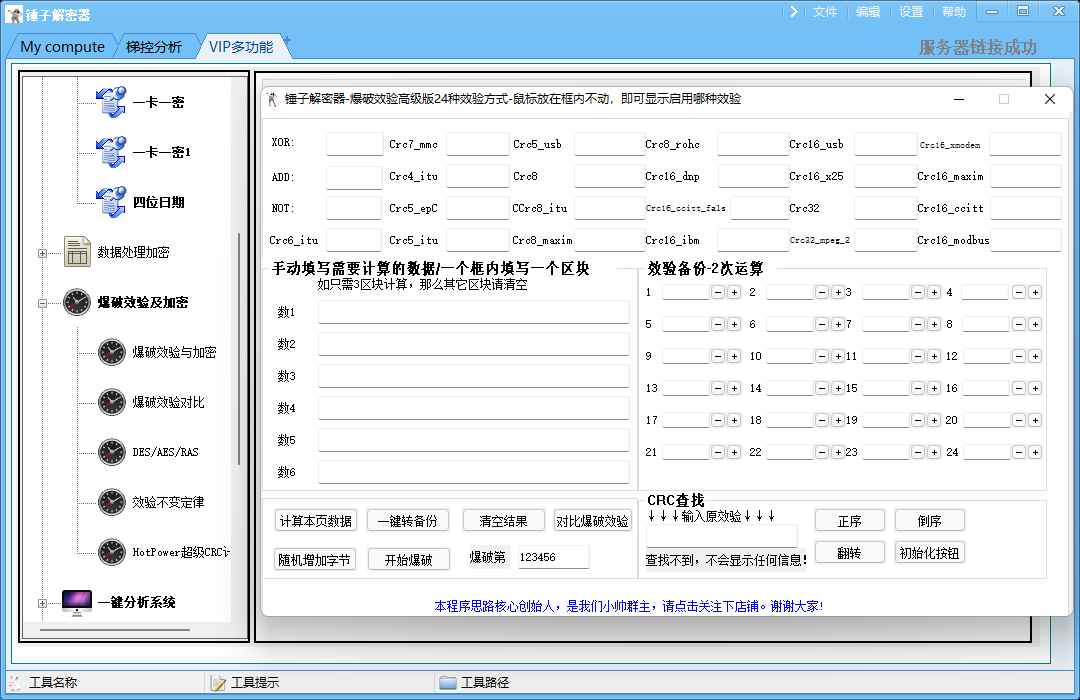Open HotPower超级CRC clock icon
The image size is (1080, 700).
click(x=112, y=552)
